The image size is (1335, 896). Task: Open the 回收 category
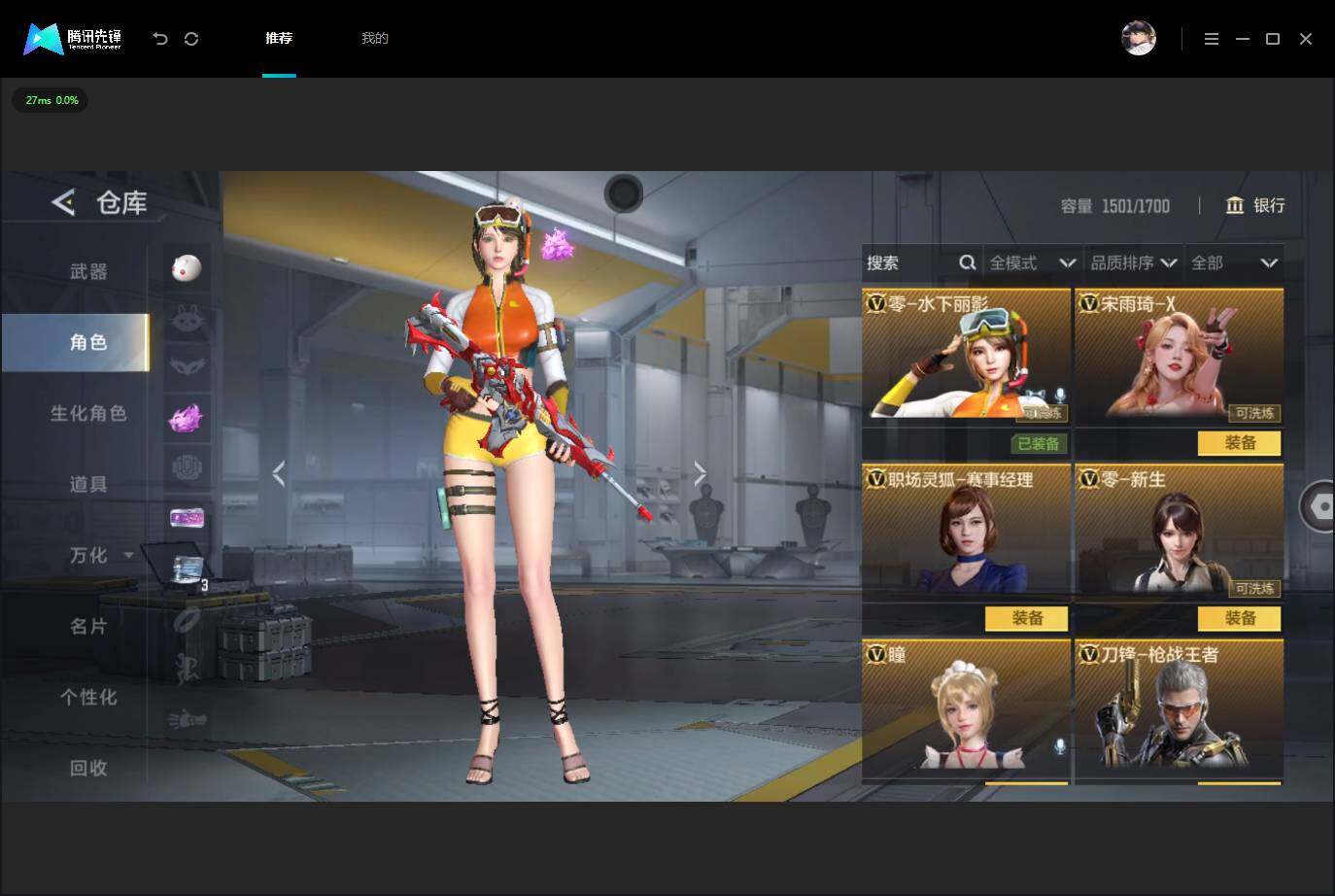pos(88,768)
